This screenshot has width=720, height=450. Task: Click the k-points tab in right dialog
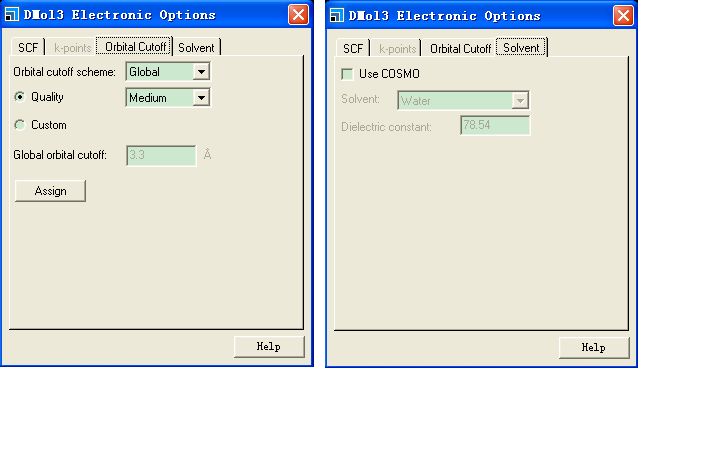(397, 49)
